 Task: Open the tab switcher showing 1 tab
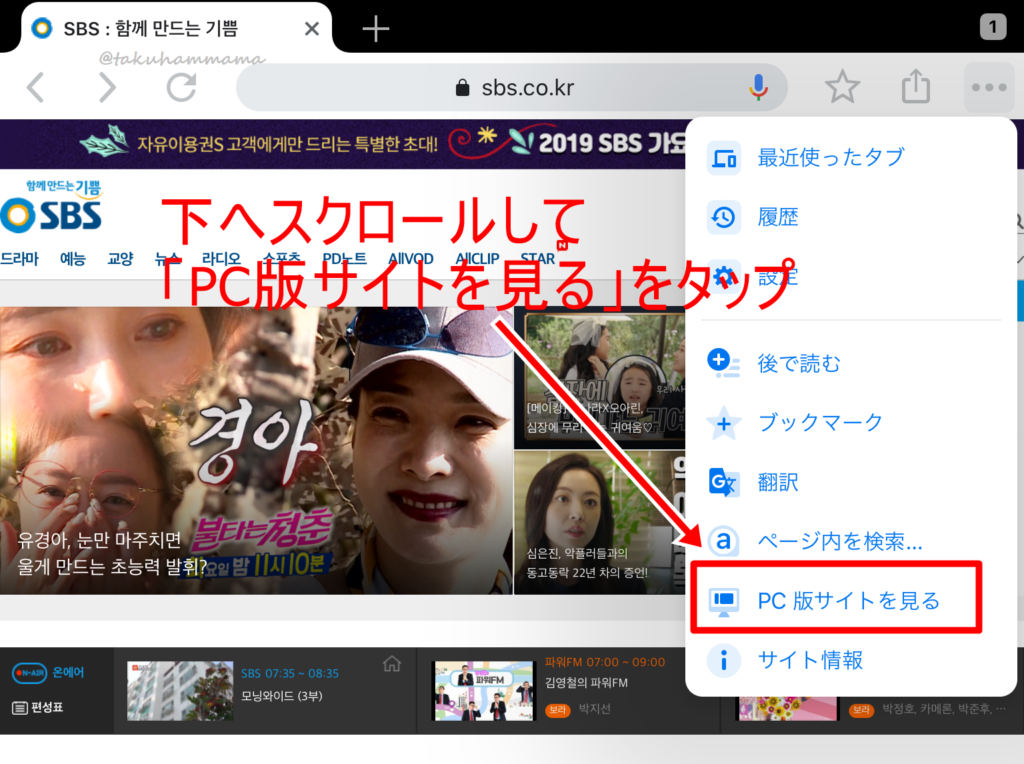point(993,27)
